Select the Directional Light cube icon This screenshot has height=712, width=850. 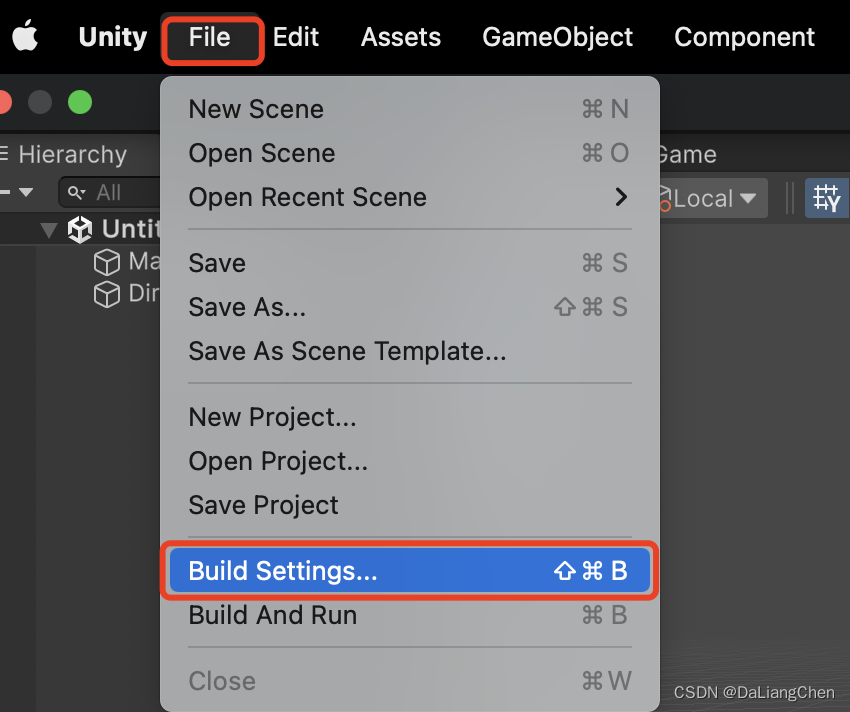pos(107,294)
